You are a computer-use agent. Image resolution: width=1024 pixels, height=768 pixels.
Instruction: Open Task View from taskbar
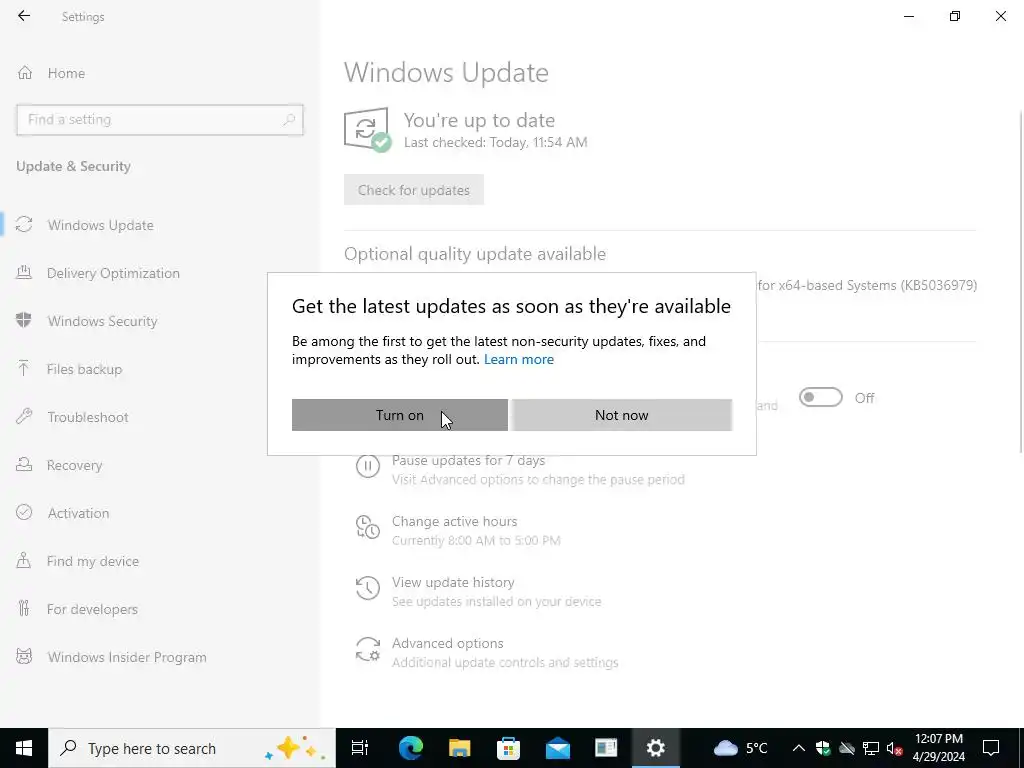tap(360, 748)
